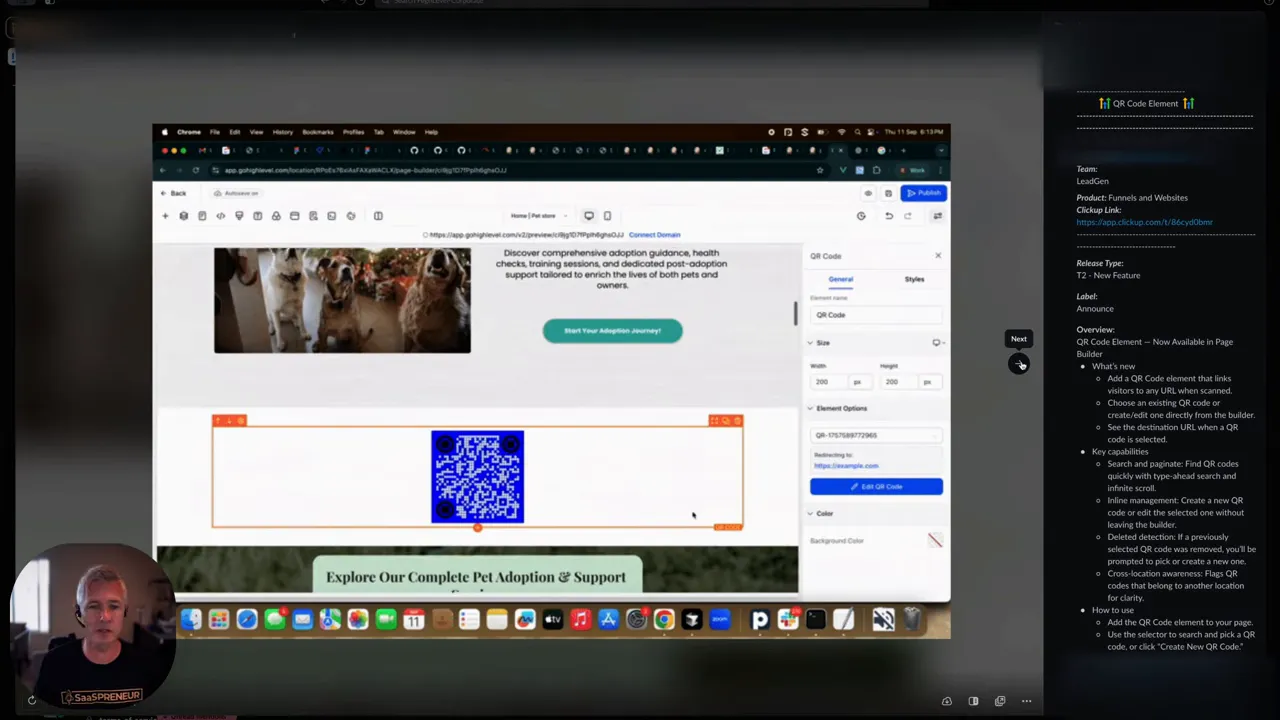The width and height of the screenshot is (1280, 720).
Task: Open the File menu in the menu bar
Action: point(214,132)
